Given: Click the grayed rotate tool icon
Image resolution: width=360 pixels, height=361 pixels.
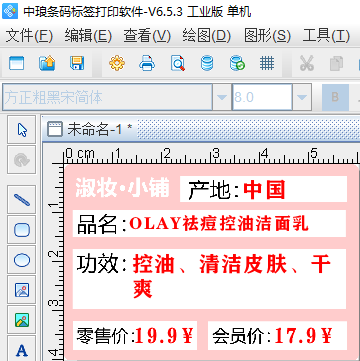Looking at the screenshot, I should click(22, 160).
